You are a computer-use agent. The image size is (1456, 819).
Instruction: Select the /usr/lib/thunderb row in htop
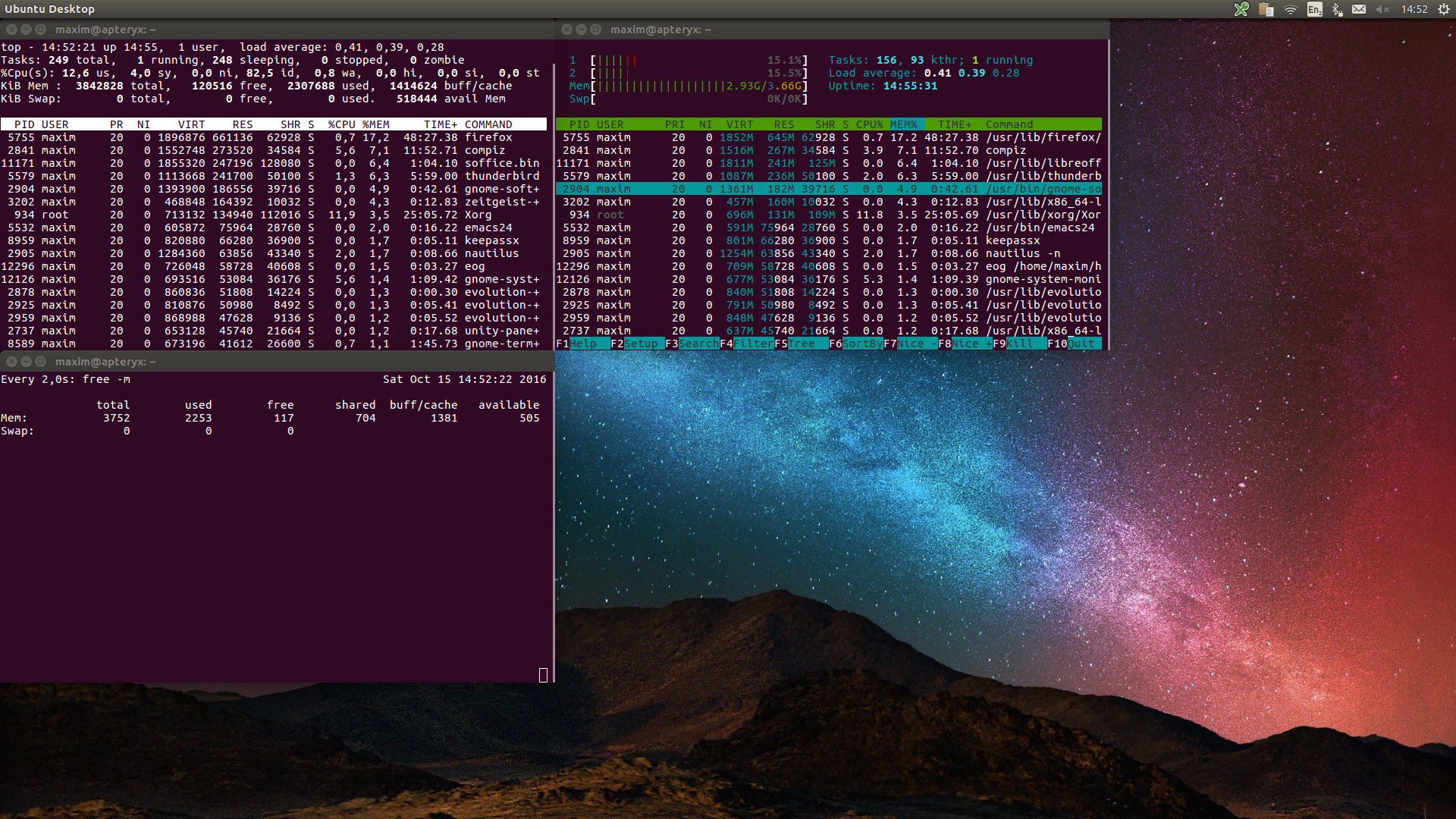pos(829,176)
